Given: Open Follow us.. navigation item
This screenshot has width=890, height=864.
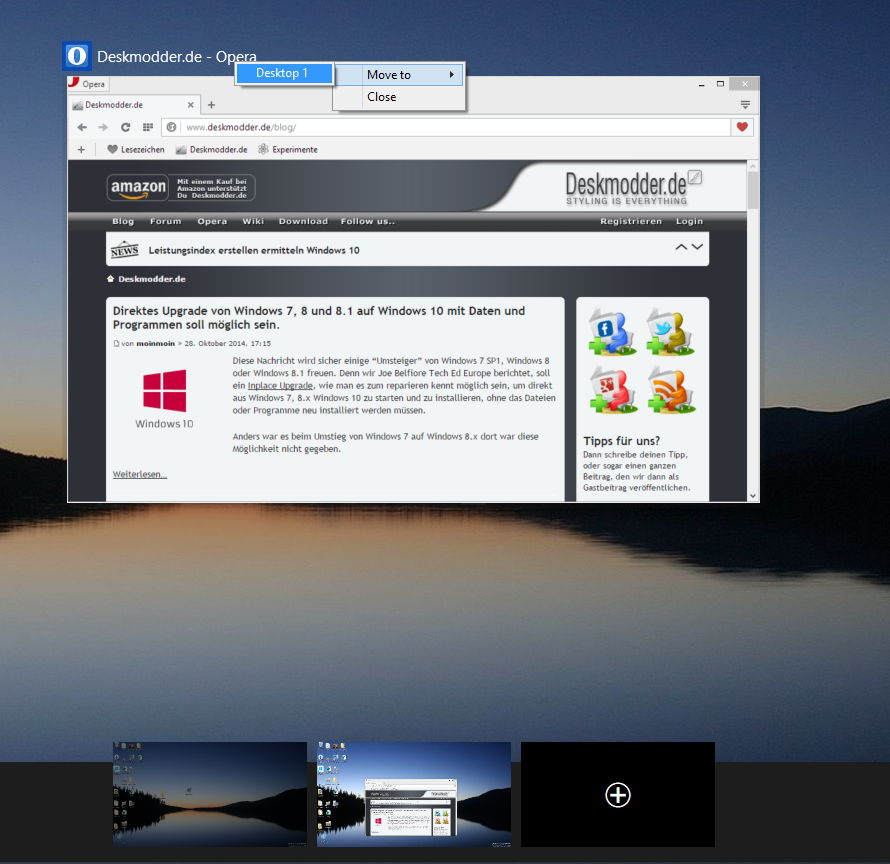Looking at the screenshot, I should (367, 221).
